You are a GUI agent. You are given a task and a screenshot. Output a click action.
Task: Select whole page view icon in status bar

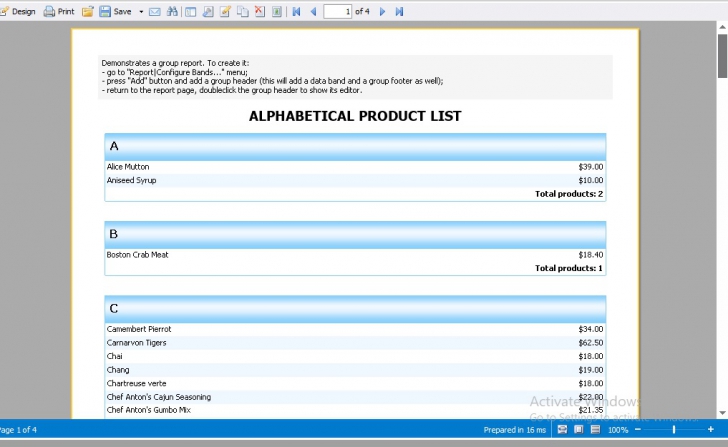click(x=578, y=429)
